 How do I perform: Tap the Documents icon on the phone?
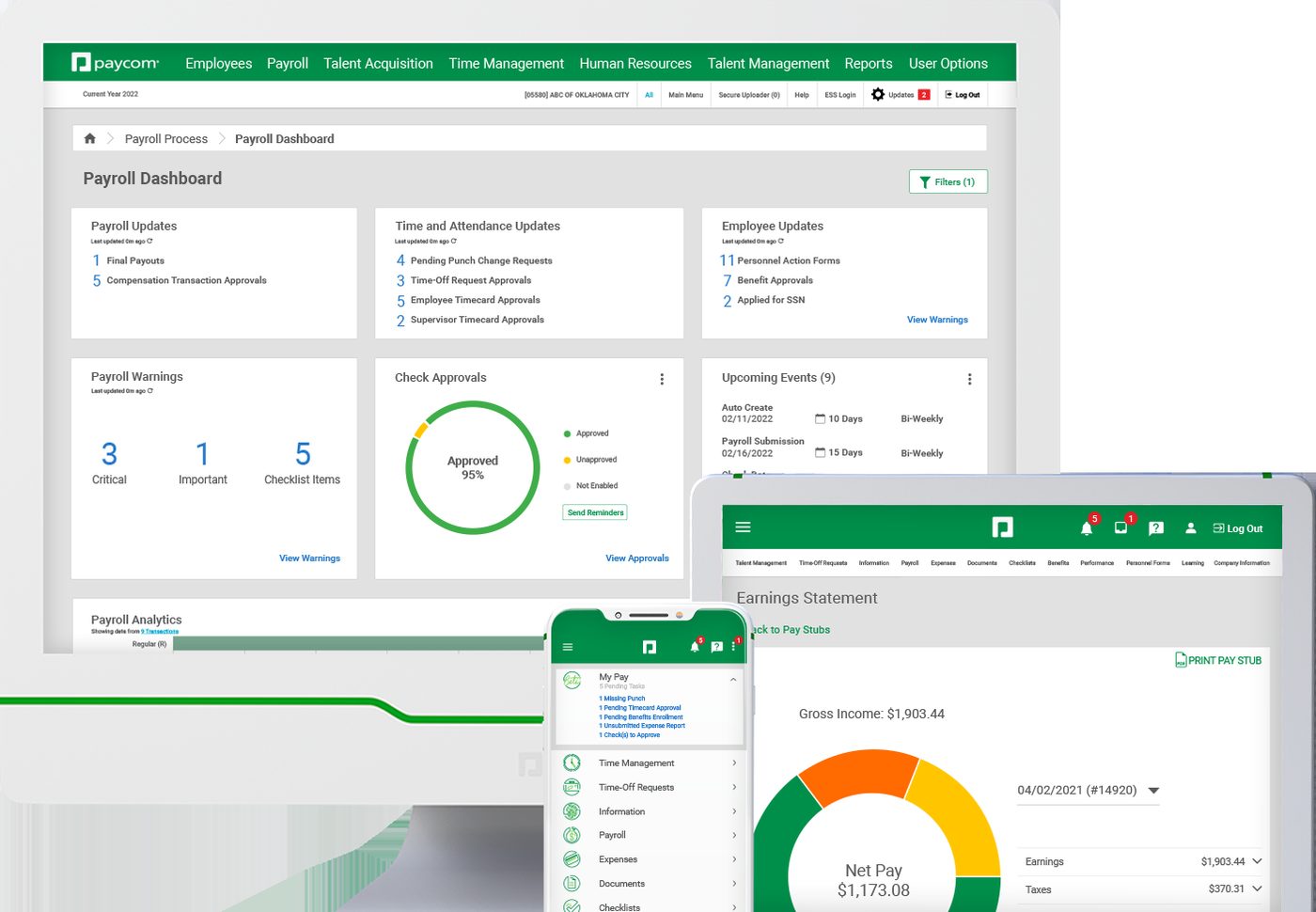[x=572, y=883]
